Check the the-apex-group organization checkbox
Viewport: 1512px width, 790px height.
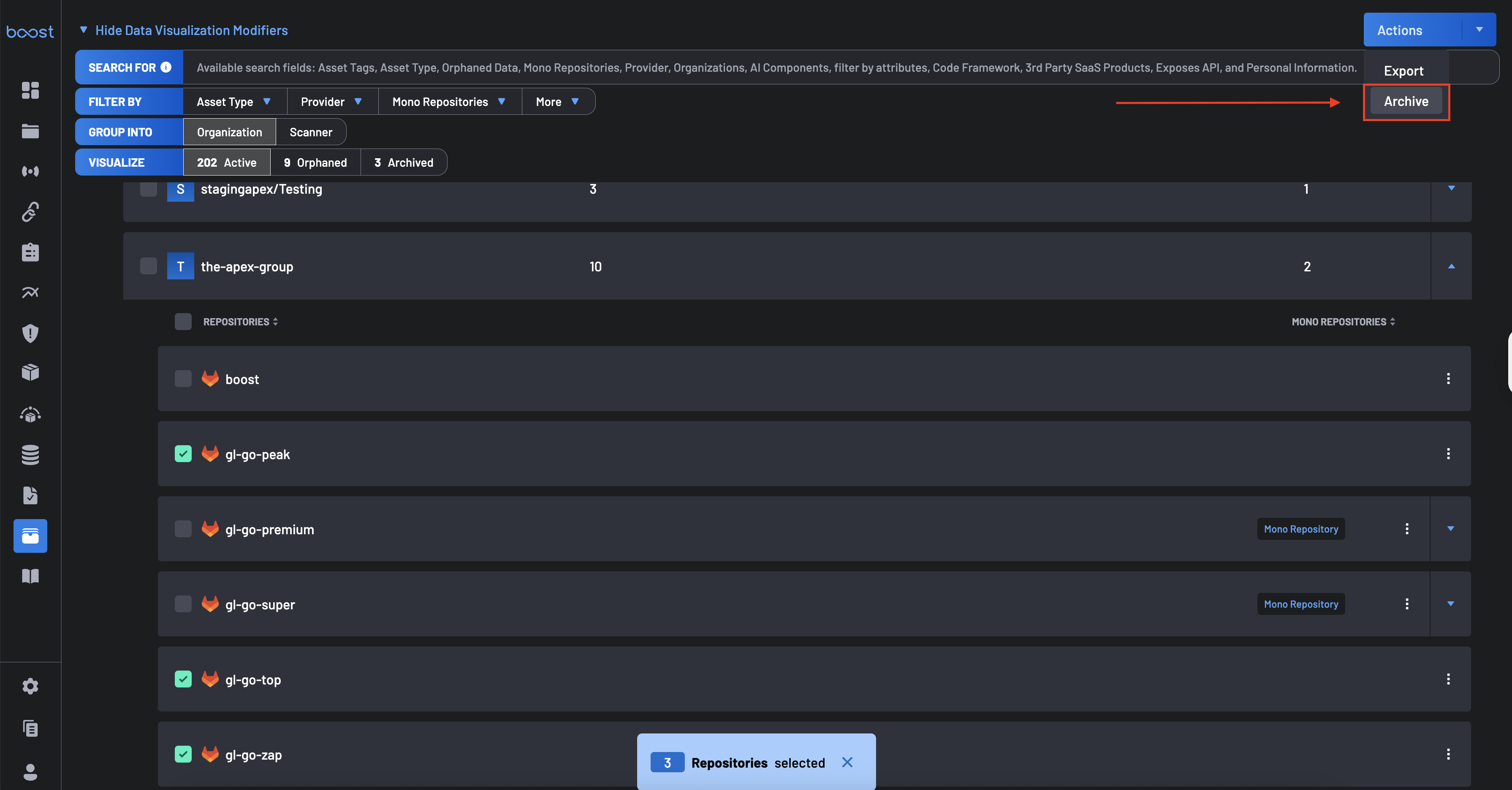[149, 266]
